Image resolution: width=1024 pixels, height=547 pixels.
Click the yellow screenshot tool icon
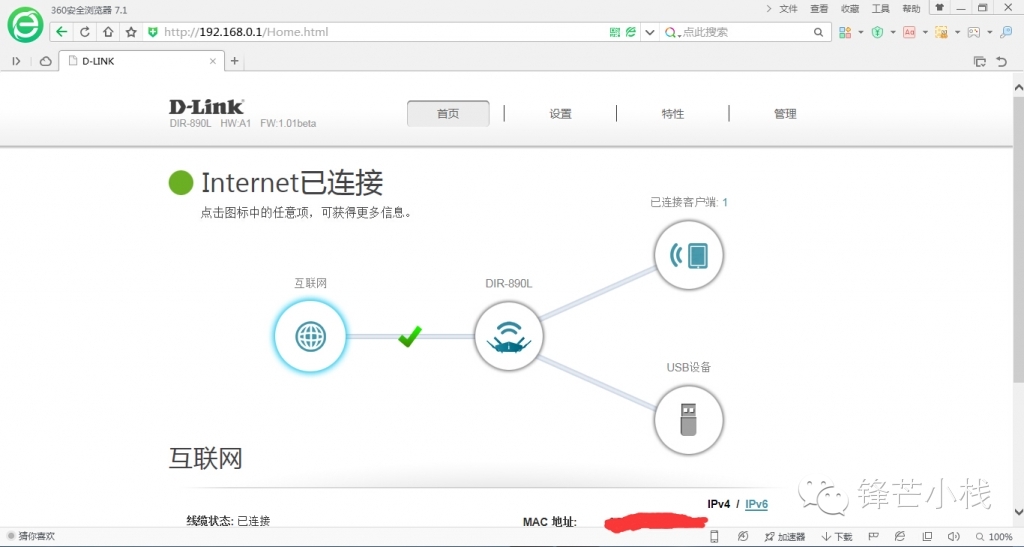(941, 32)
